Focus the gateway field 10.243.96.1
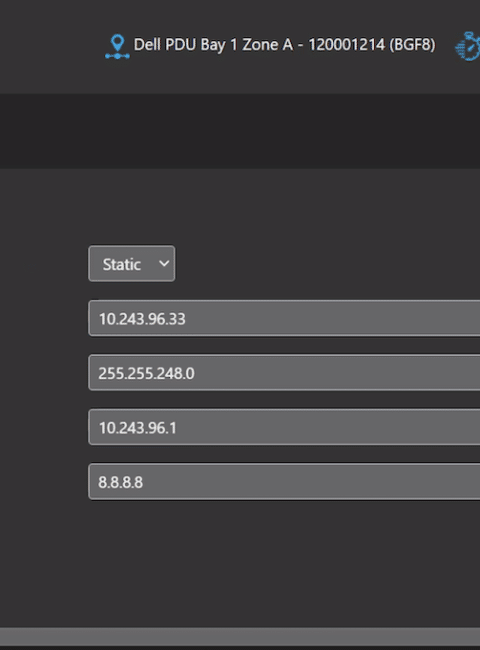The width and height of the screenshot is (480, 650). click(x=284, y=427)
